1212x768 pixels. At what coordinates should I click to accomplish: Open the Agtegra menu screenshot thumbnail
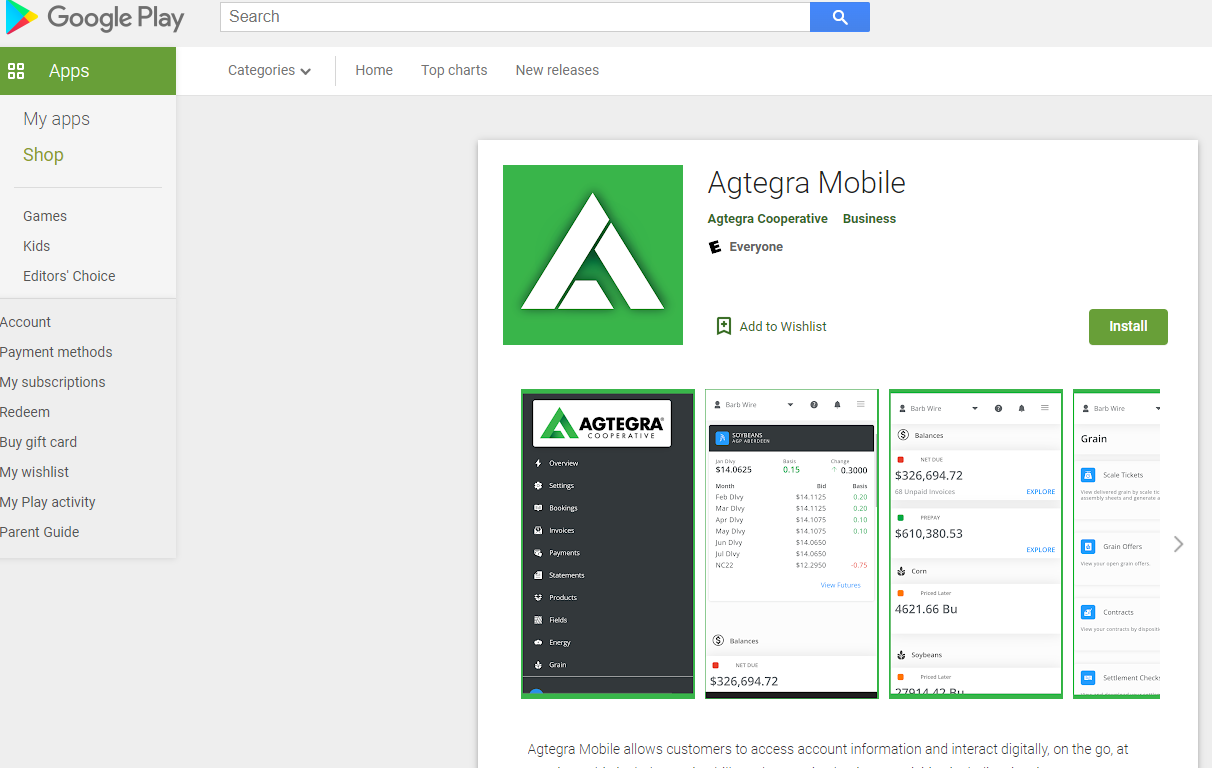608,544
